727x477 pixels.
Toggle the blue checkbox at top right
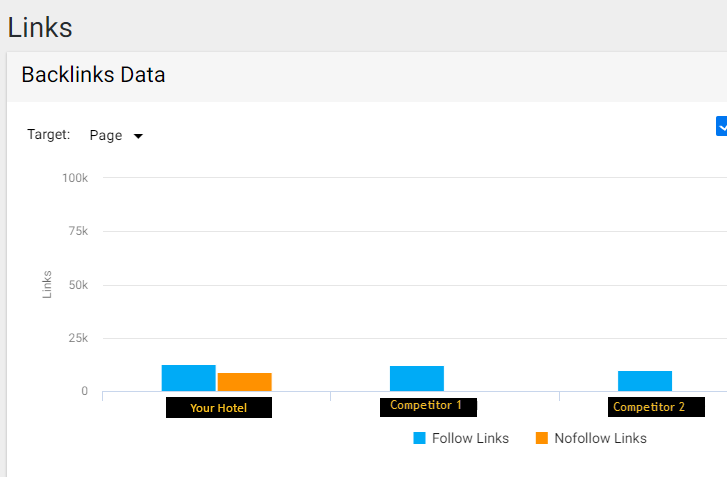pyautogui.click(x=721, y=126)
